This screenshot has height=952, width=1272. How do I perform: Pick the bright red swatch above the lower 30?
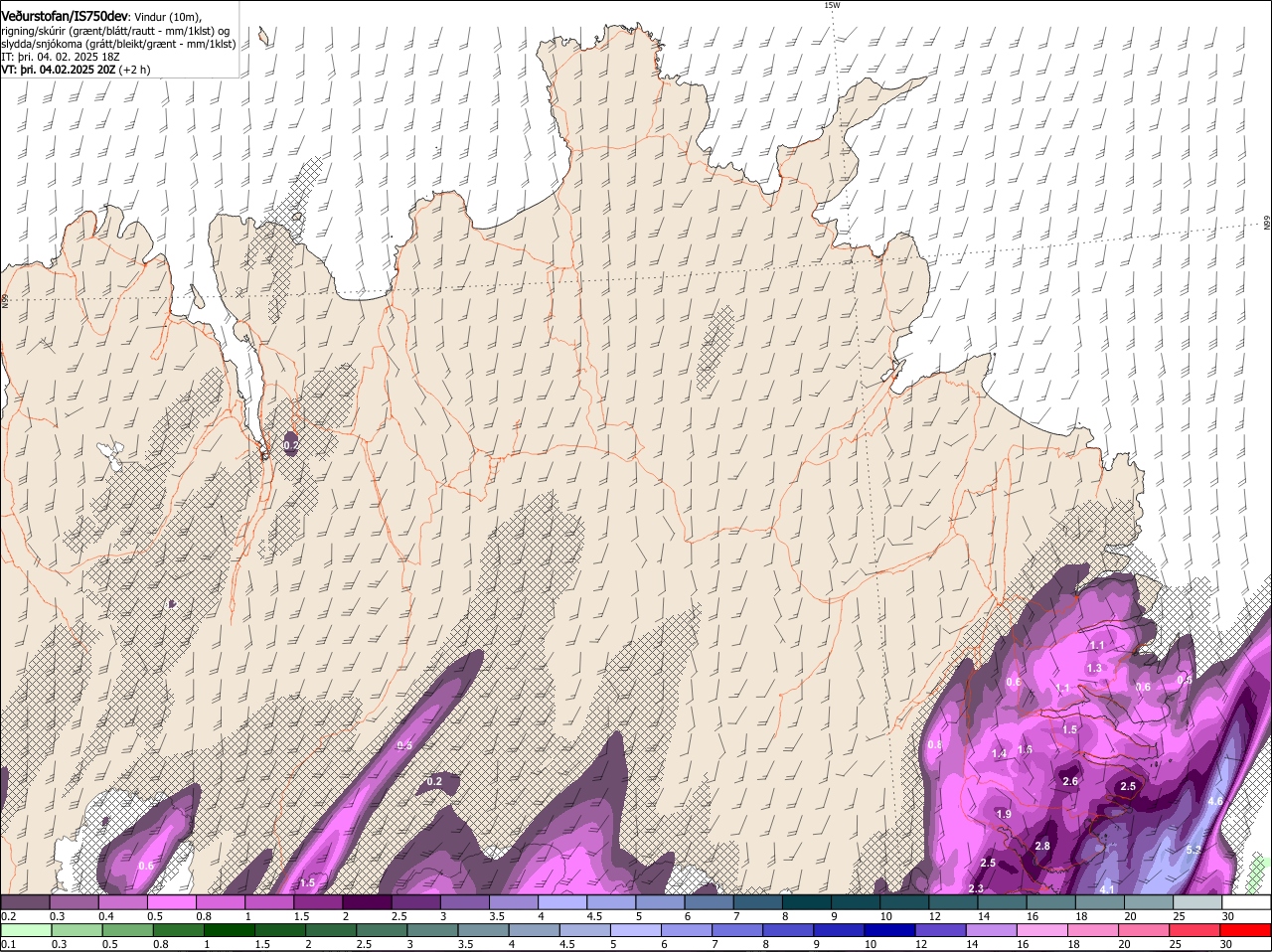coord(1247,930)
